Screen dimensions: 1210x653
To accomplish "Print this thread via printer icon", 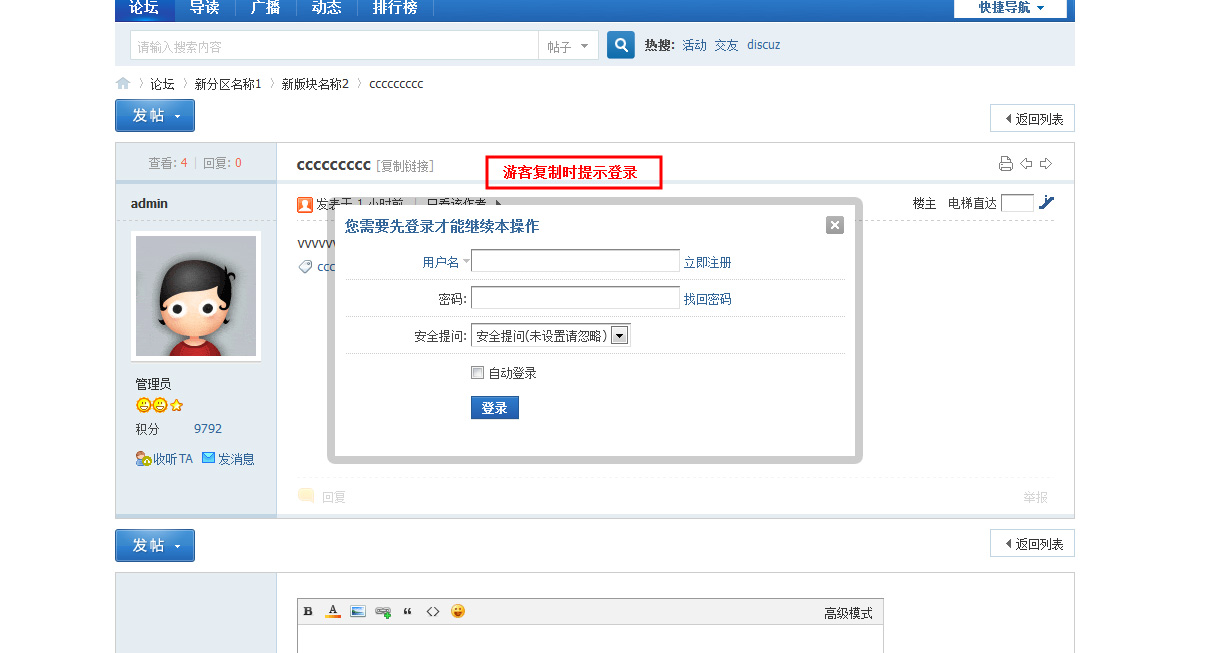I will click(1006, 164).
